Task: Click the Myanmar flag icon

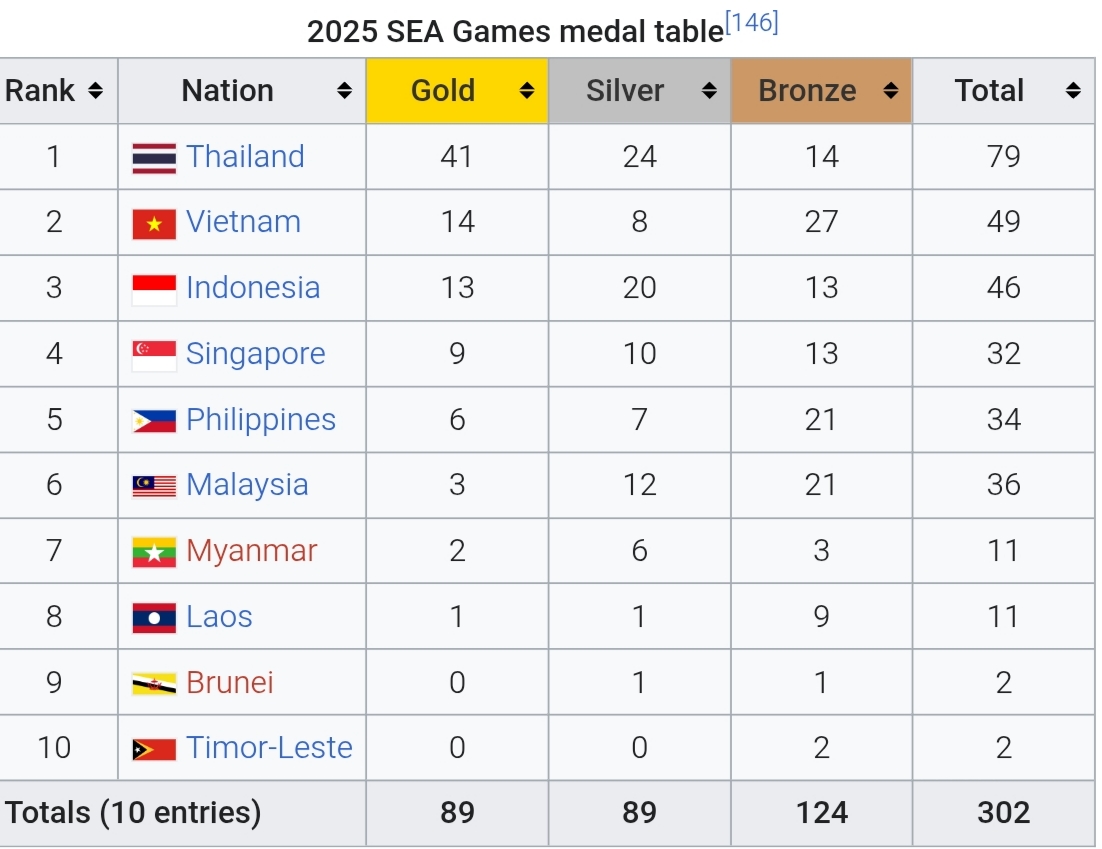Action: coord(154,552)
